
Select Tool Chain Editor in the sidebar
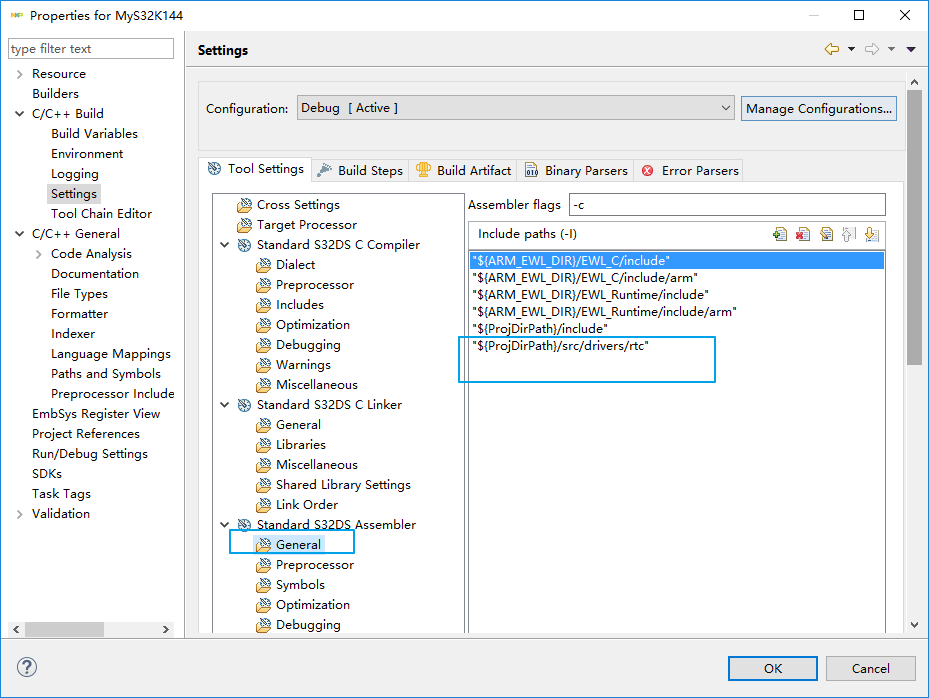(x=102, y=214)
